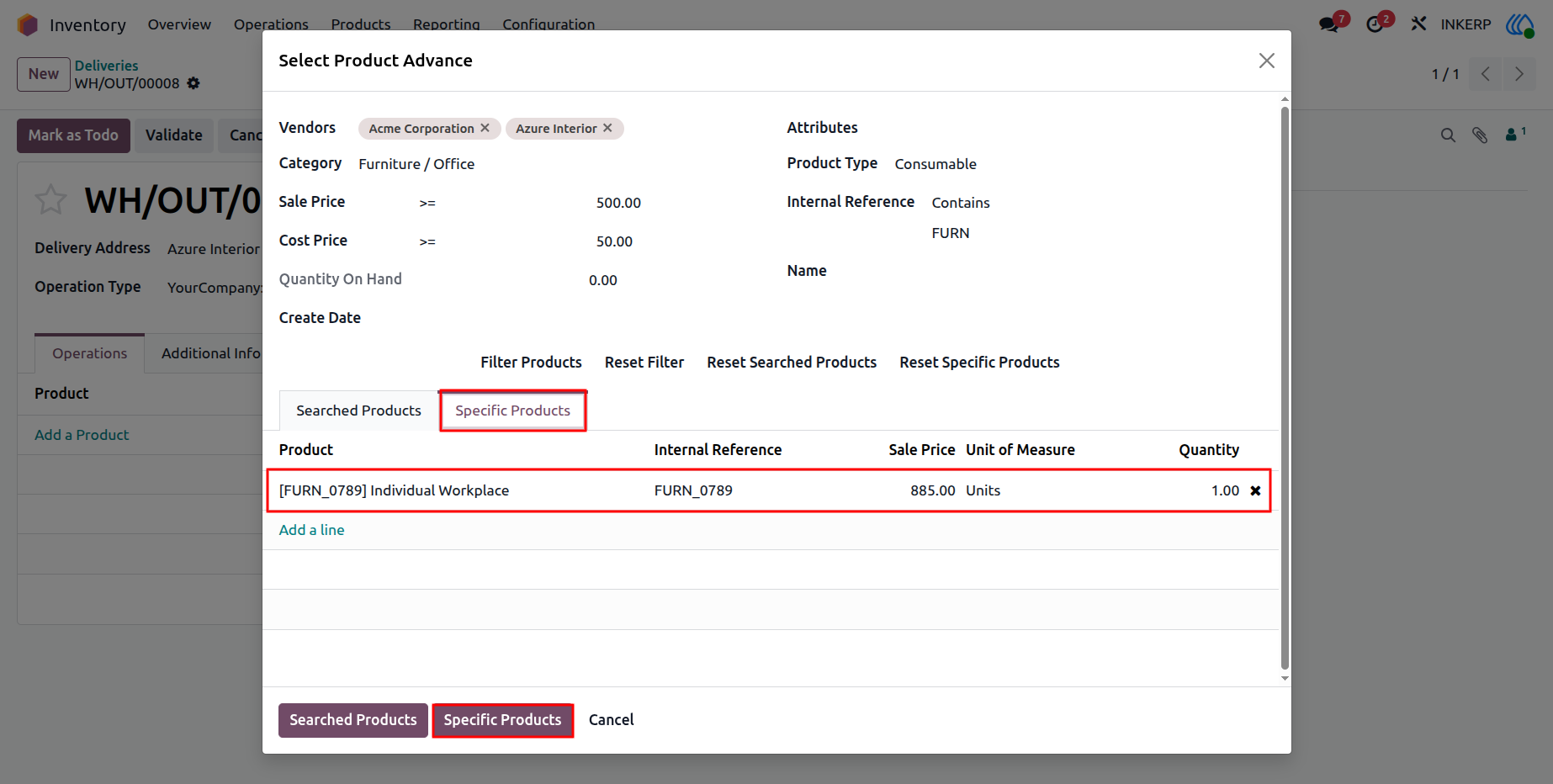Open the Reporting menu
Viewport: 1553px width, 784px height.
click(446, 24)
